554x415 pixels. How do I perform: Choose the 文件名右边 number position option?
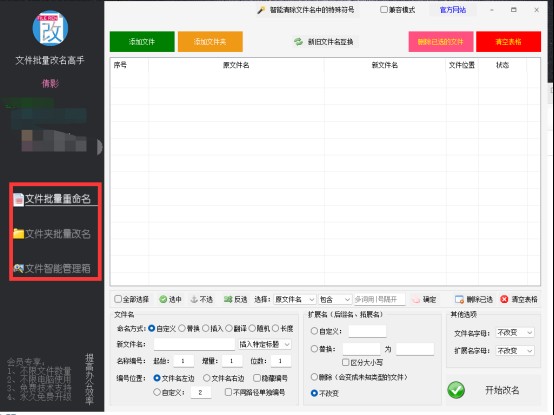tap(207, 378)
